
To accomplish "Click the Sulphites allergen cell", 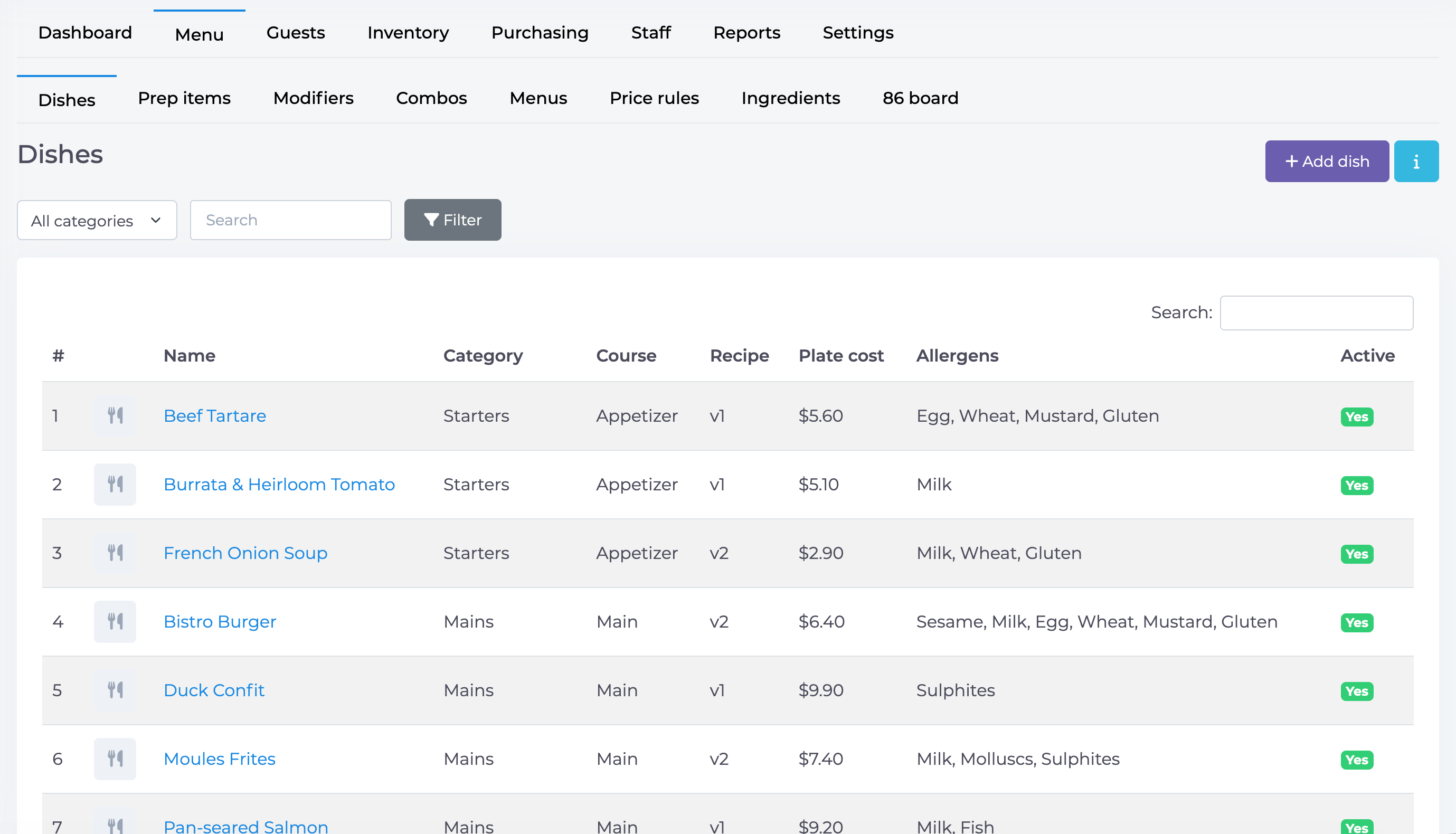I will (x=956, y=690).
